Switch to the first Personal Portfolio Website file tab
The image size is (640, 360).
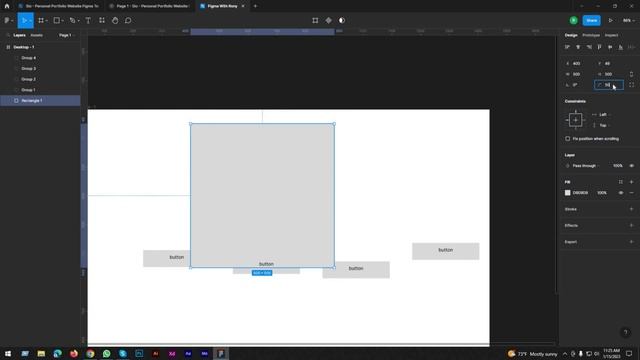(58, 6)
